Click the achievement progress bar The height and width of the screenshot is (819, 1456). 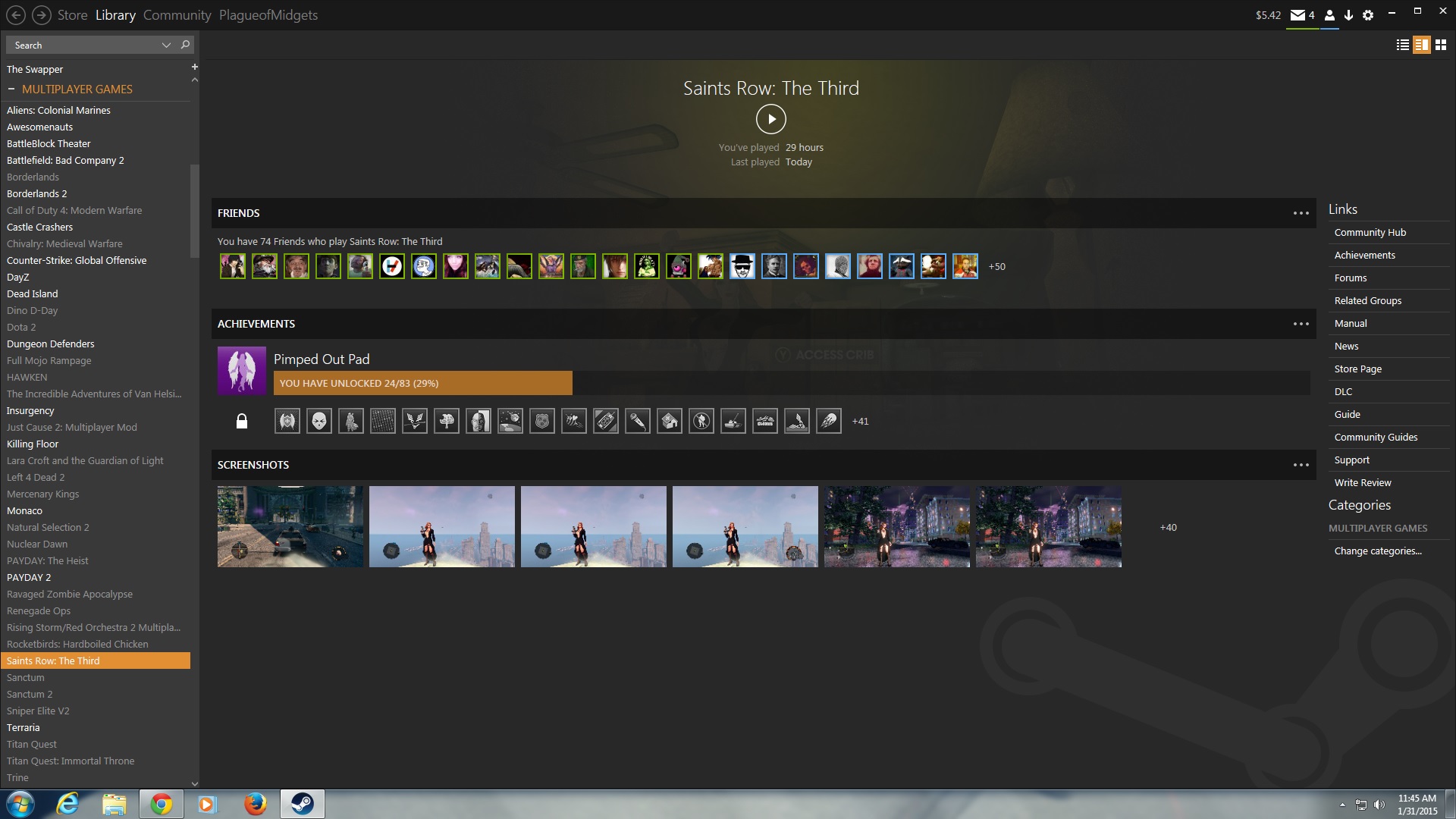tap(792, 383)
